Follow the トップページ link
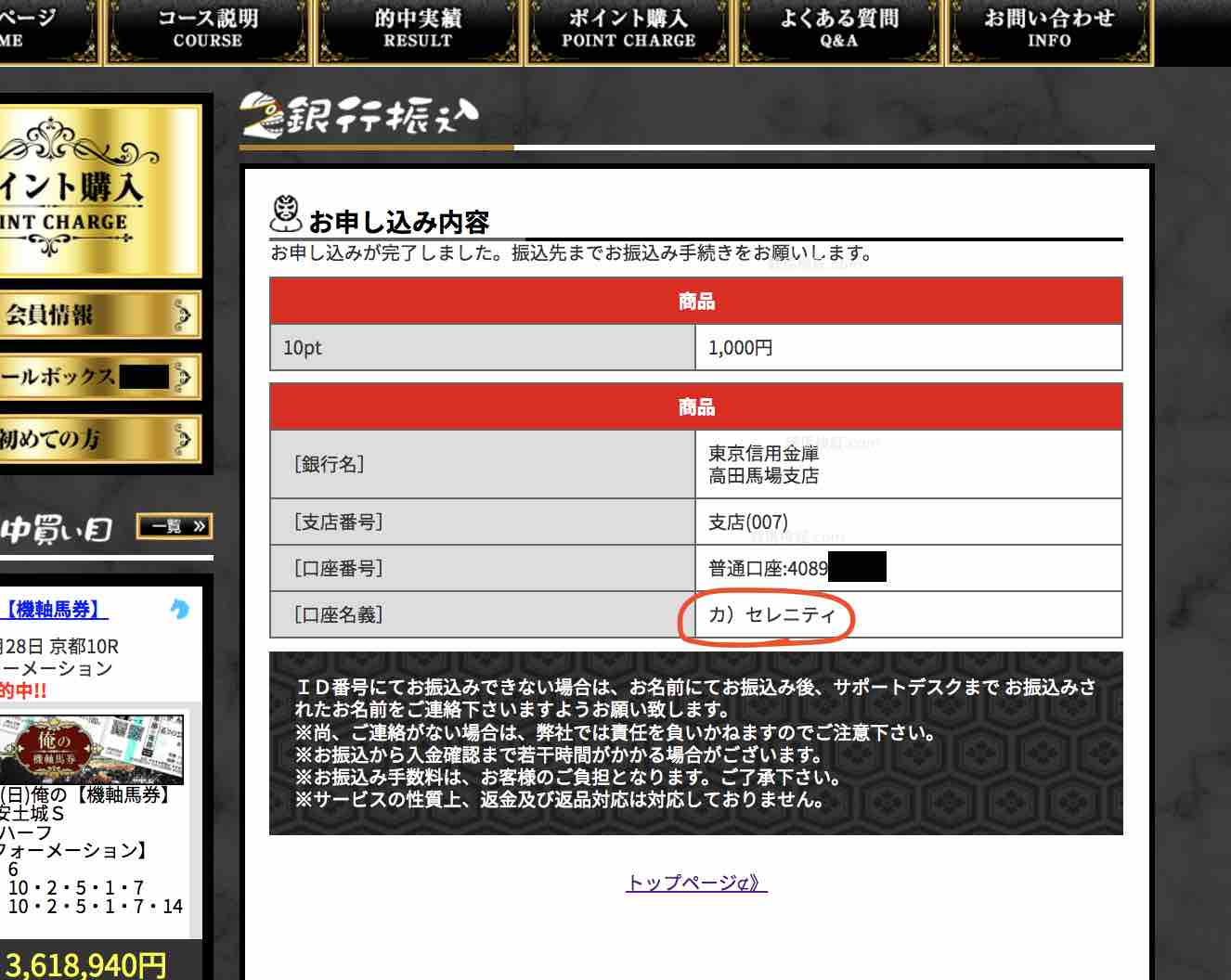Image resolution: width=1231 pixels, height=980 pixels. pyautogui.click(x=696, y=883)
